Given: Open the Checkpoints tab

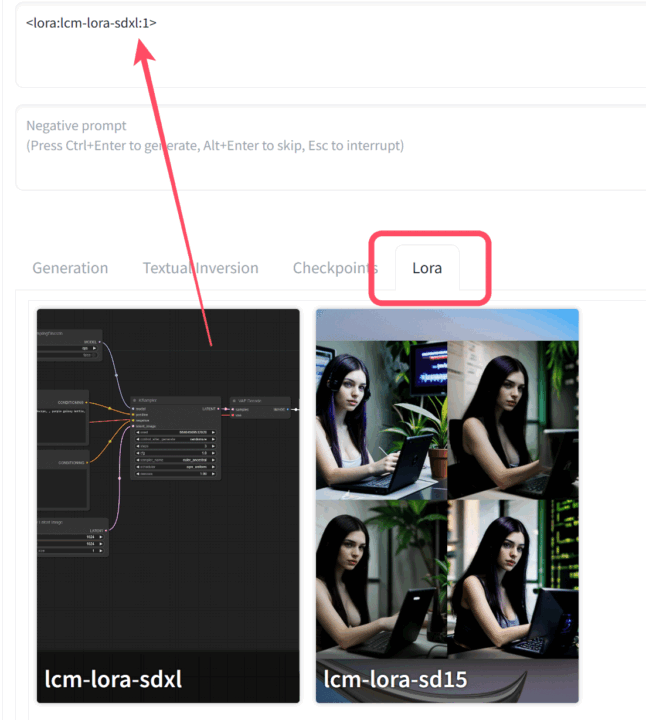Looking at the screenshot, I should (x=335, y=268).
